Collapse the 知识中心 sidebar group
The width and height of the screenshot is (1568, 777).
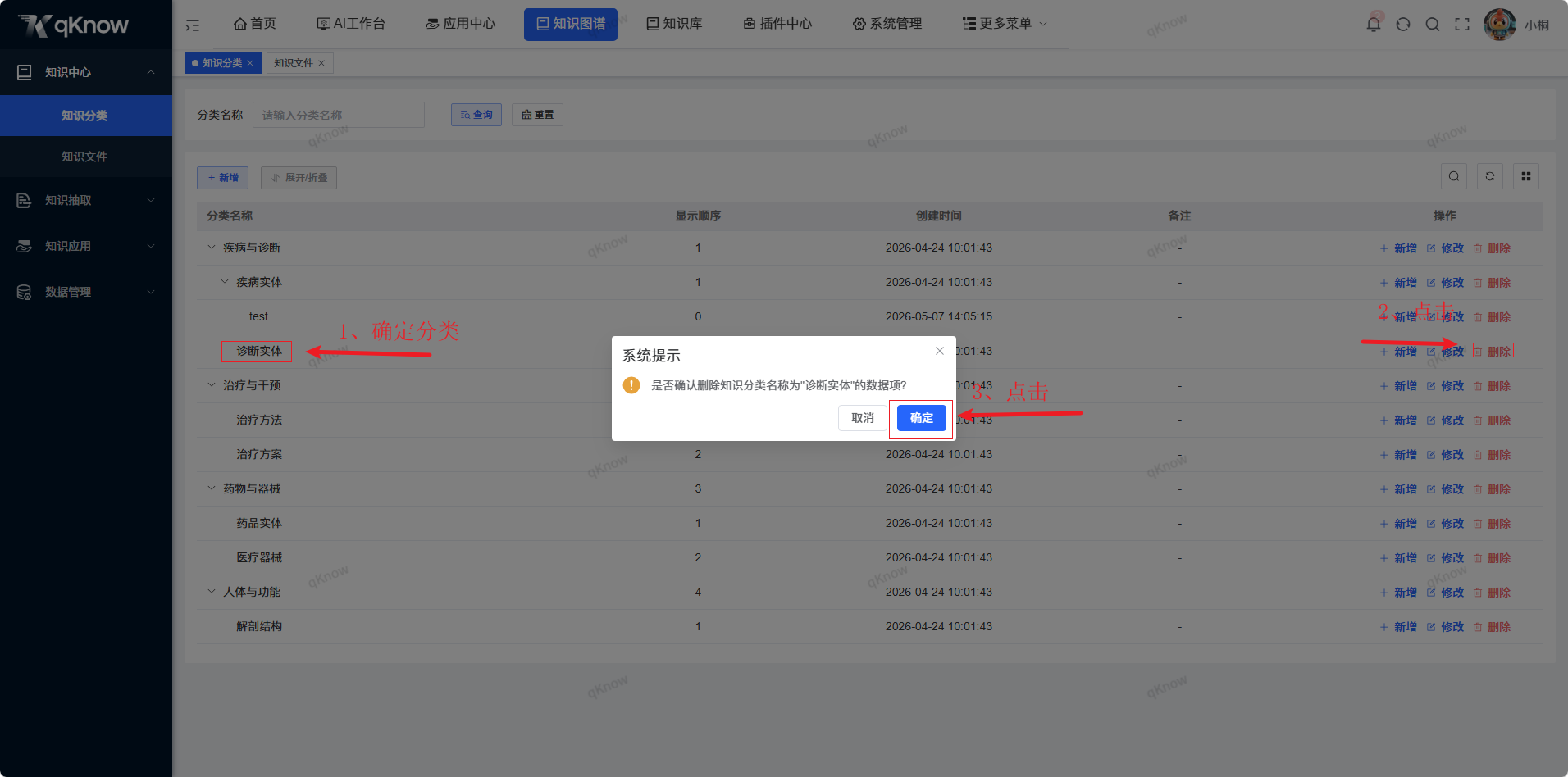(x=86, y=72)
